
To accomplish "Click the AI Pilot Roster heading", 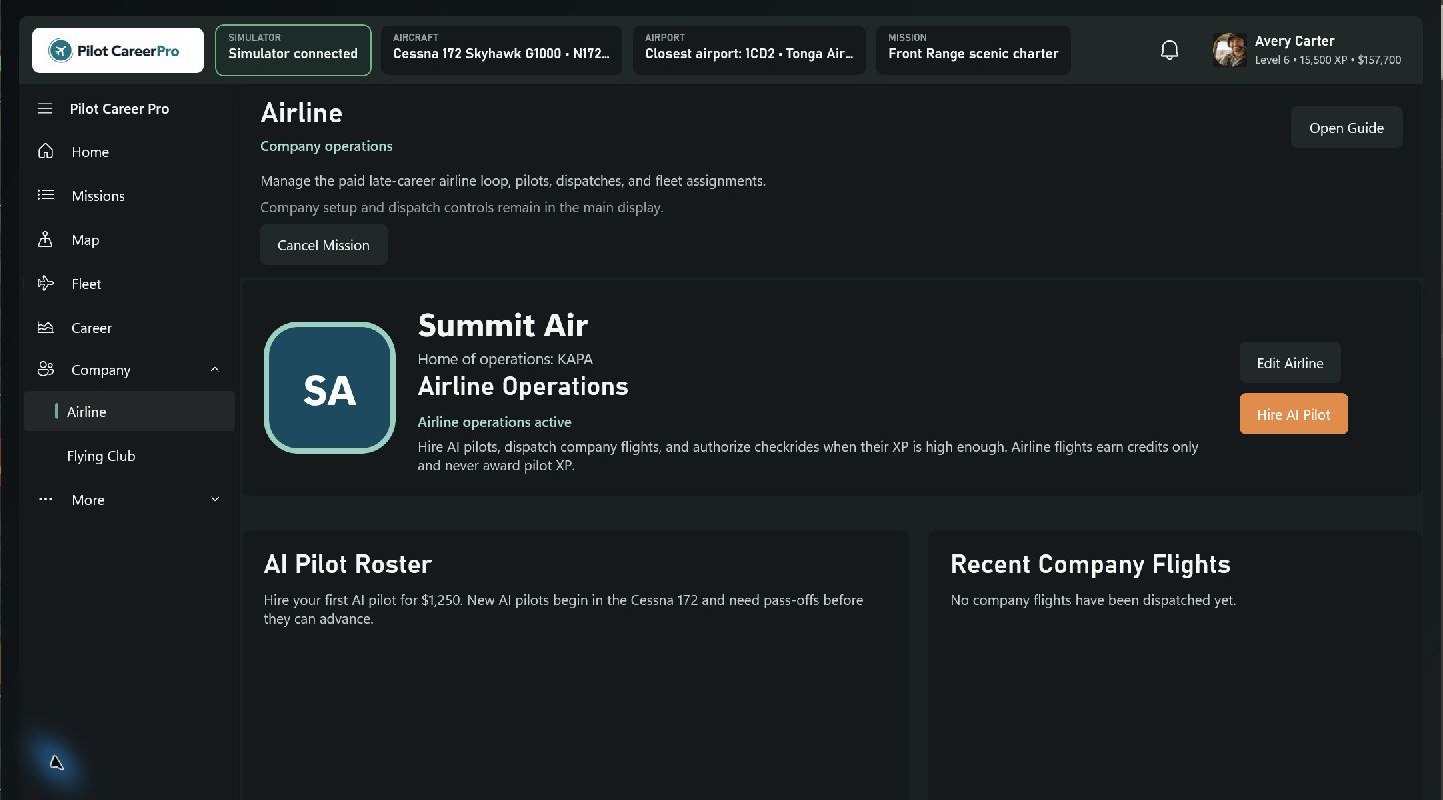I will tap(348, 564).
